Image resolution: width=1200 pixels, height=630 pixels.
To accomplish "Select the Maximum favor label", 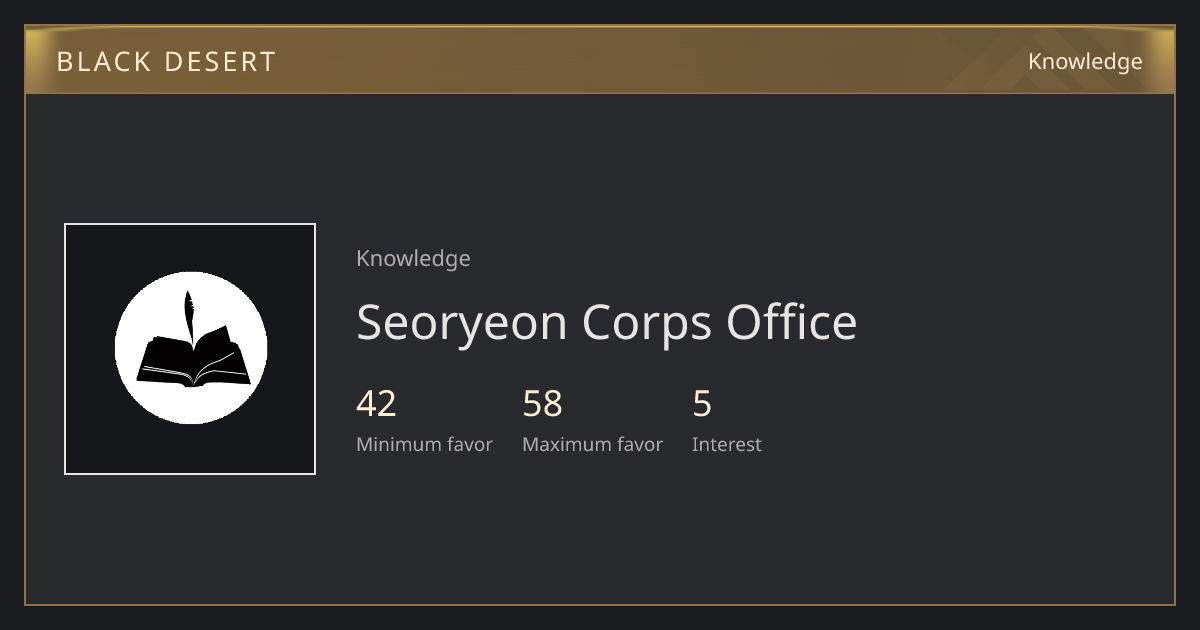I will (592, 445).
